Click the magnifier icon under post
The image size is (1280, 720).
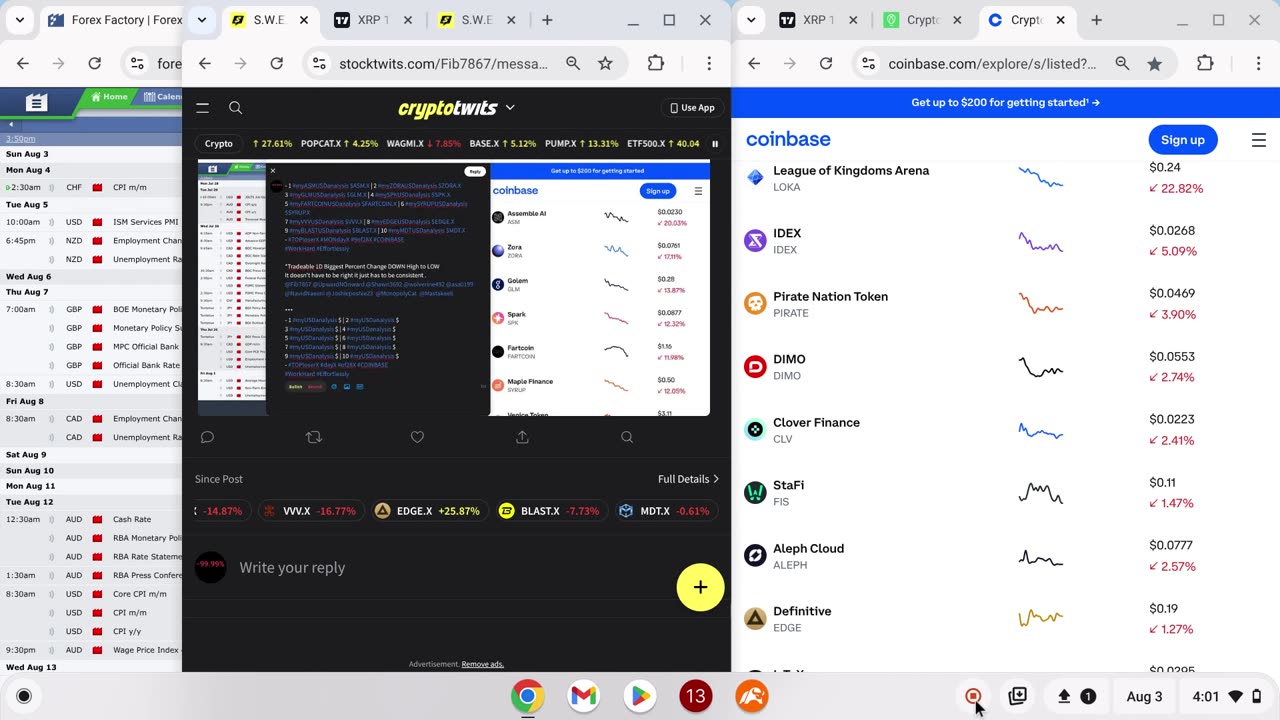pos(627,437)
